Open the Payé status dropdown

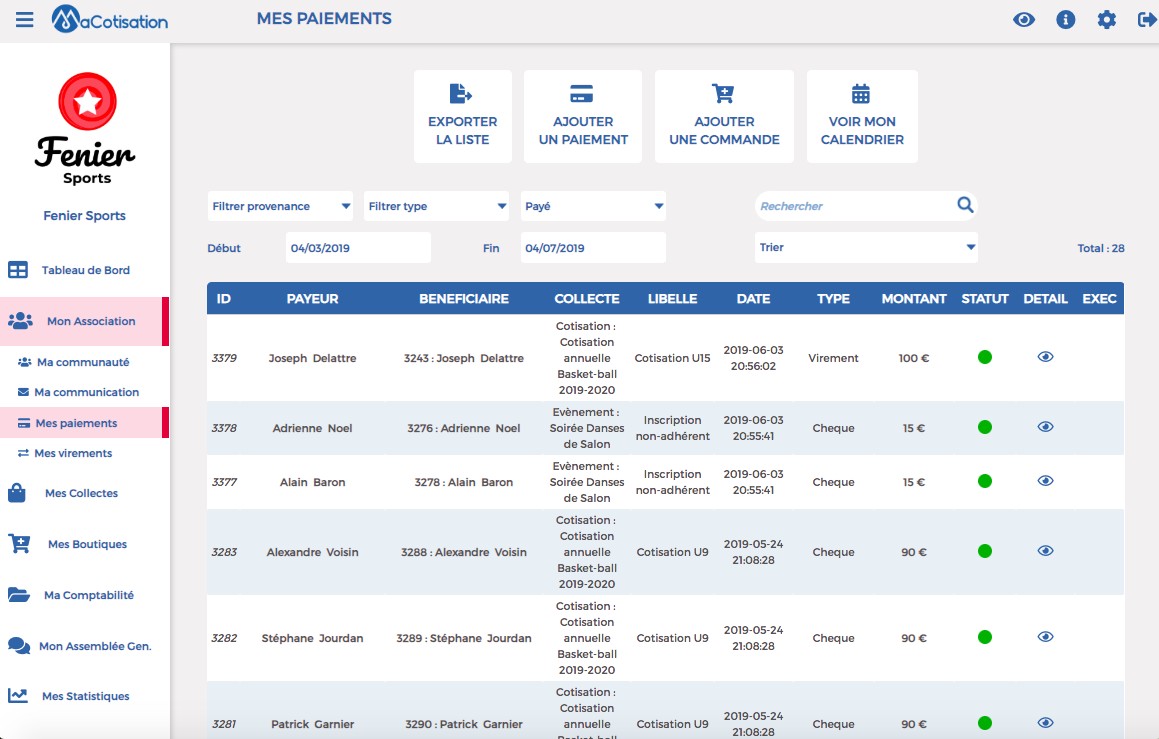(x=594, y=206)
